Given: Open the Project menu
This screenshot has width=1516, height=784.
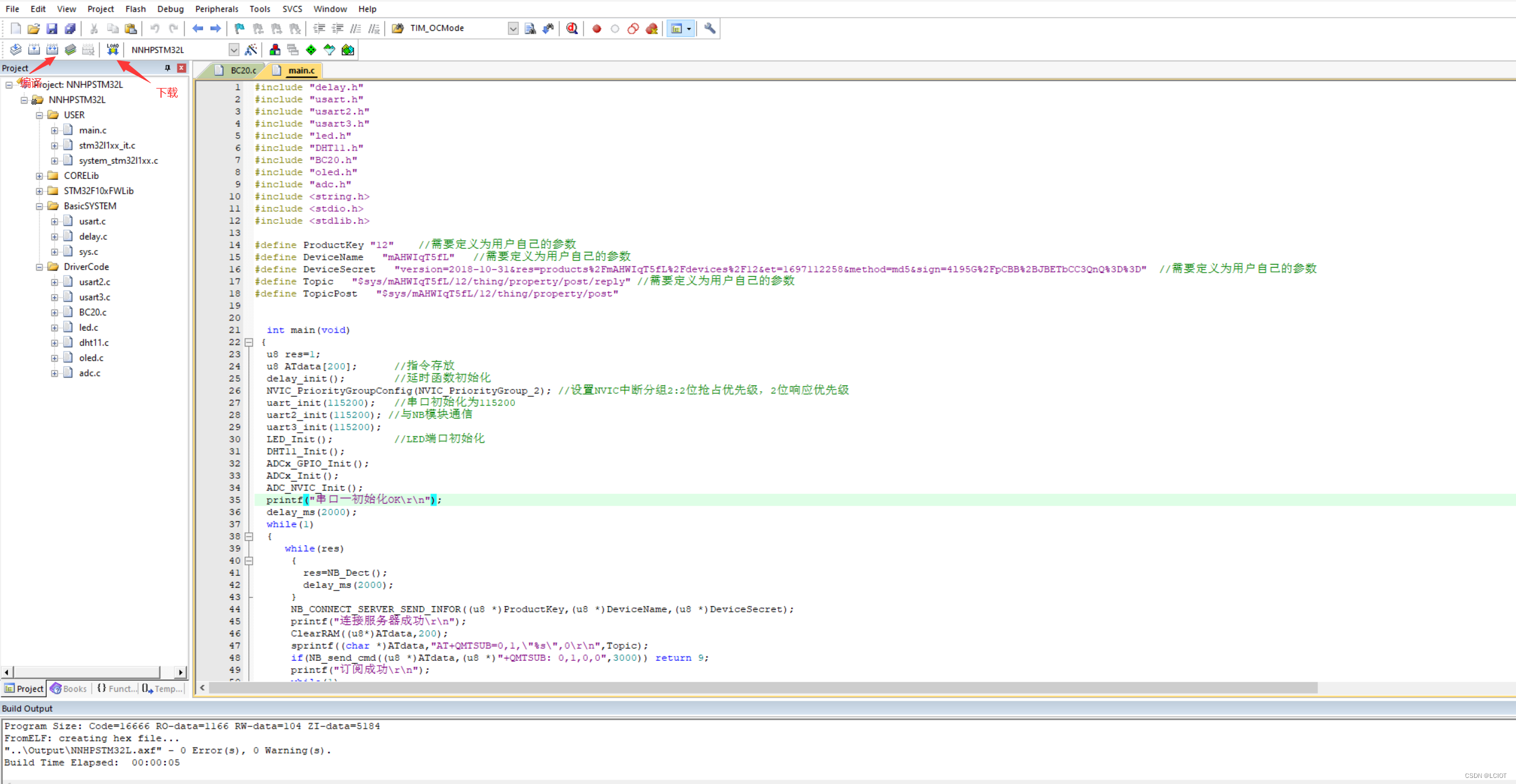Looking at the screenshot, I should click(100, 9).
